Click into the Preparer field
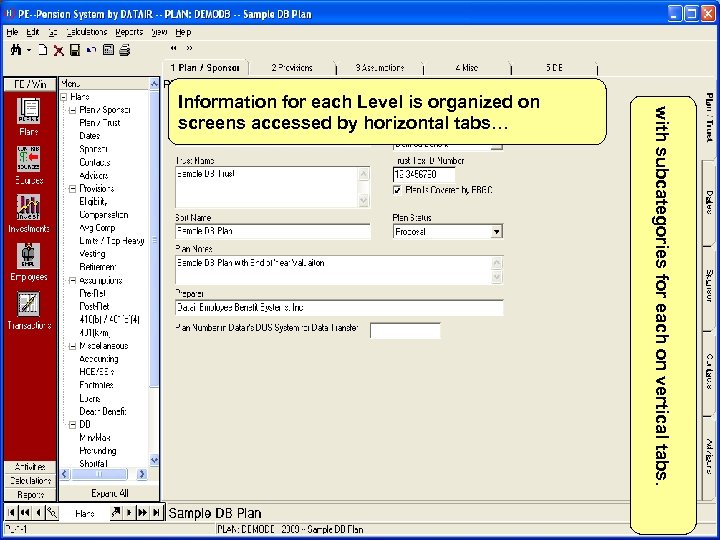This screenshot has height=540, width=720. pyautogui.click(x=339, y=308)
